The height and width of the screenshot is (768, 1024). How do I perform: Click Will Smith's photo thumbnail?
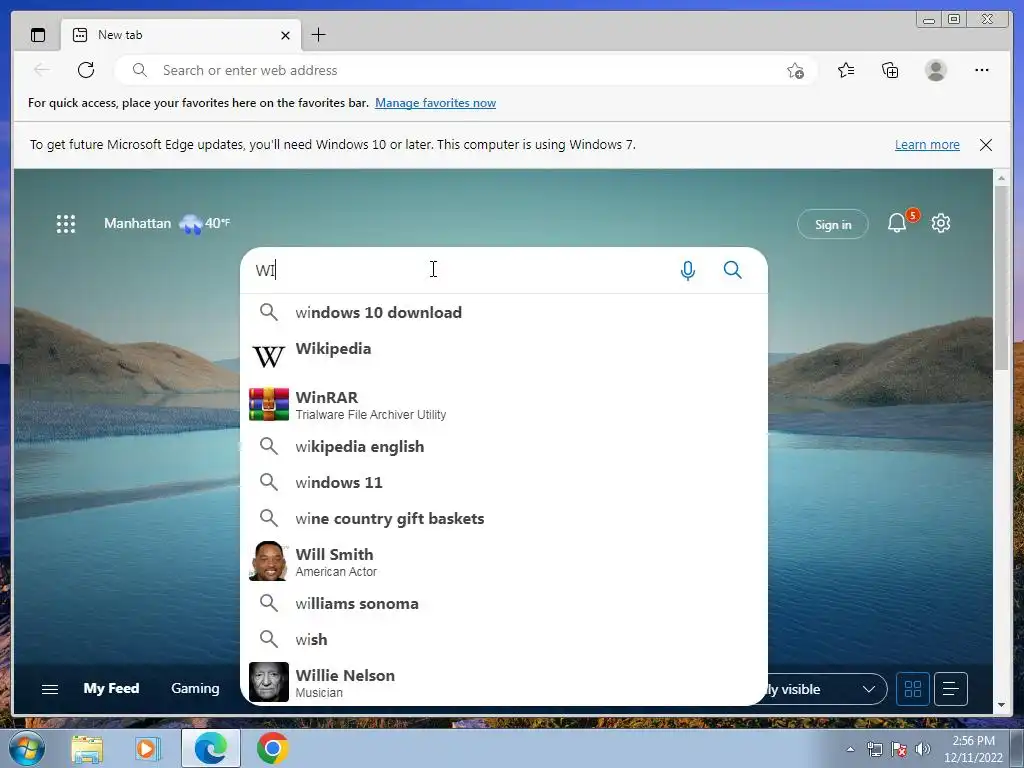[268, 561]
